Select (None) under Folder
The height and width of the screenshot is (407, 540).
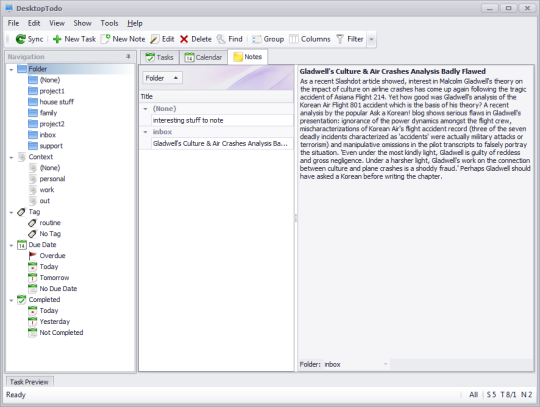[x=50, y=80]
